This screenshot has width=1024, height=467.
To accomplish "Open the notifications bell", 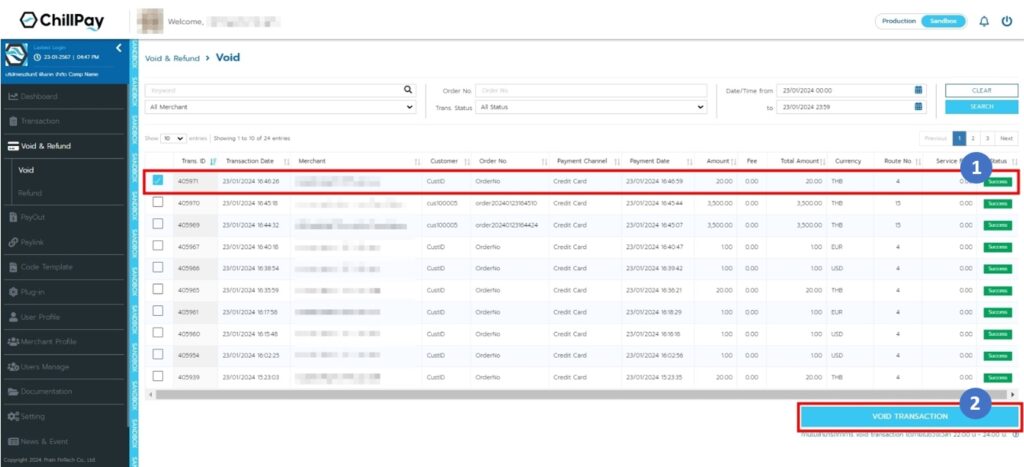I will [x=984, y=22].
